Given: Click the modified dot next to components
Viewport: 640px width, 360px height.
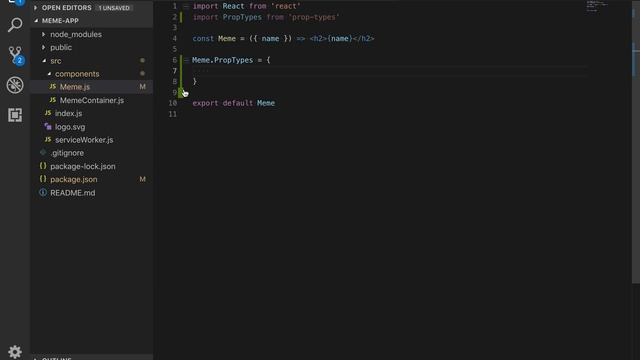Looking at the screenshot, I should (142, 73).
